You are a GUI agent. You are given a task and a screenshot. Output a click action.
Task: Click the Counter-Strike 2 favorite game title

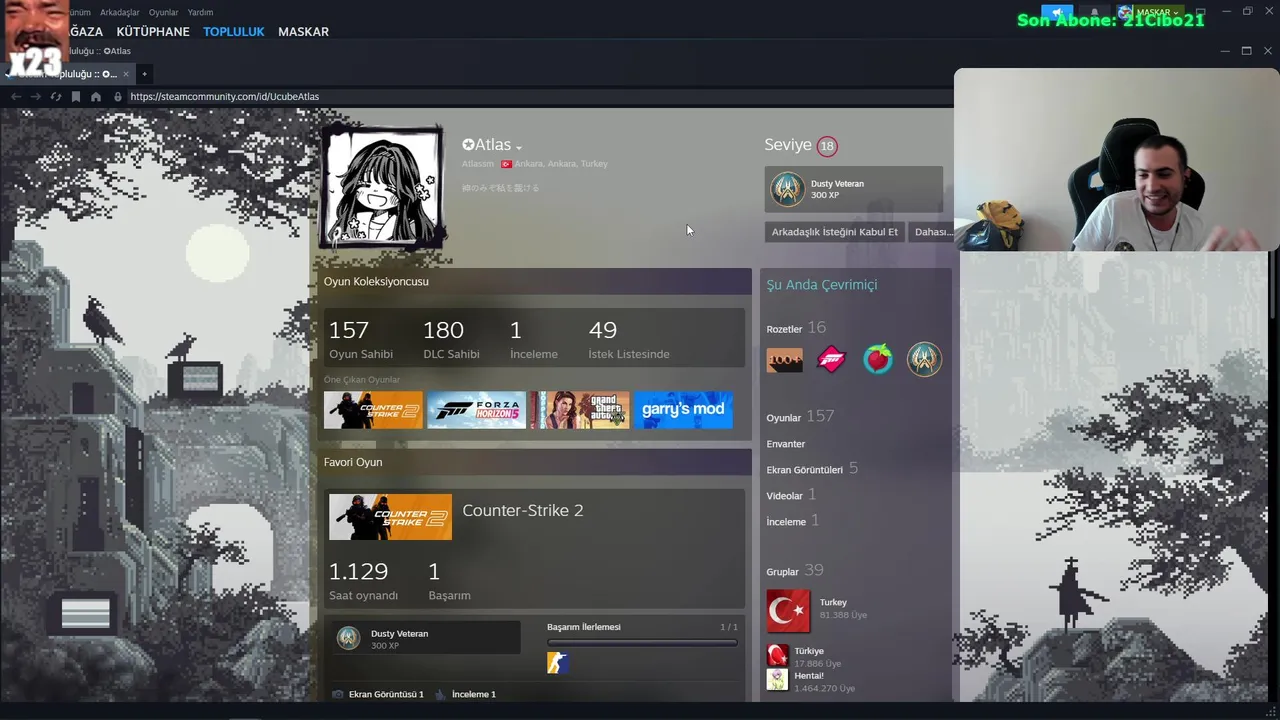523,511
